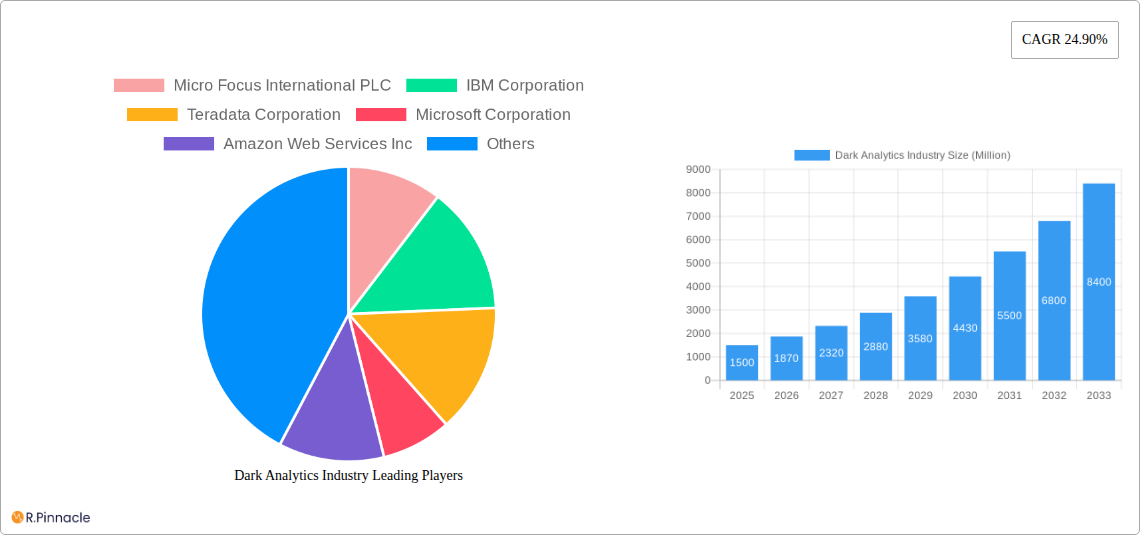Click the 2028 bar labeled 2880
The height and width of the screenshot is (535, 1140).
click(876, 347)
